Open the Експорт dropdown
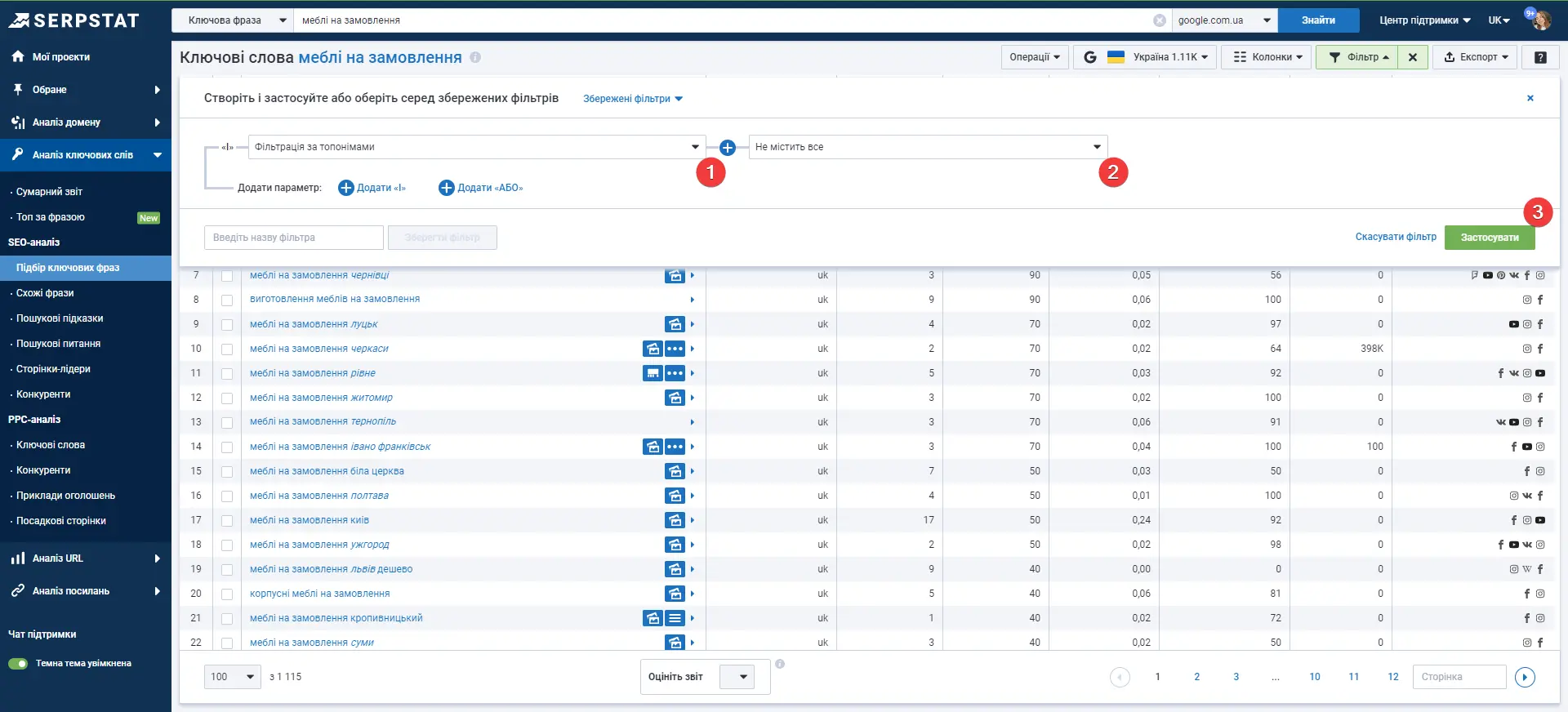Viewport: 1568px width, 712px height. point(1475,57)
